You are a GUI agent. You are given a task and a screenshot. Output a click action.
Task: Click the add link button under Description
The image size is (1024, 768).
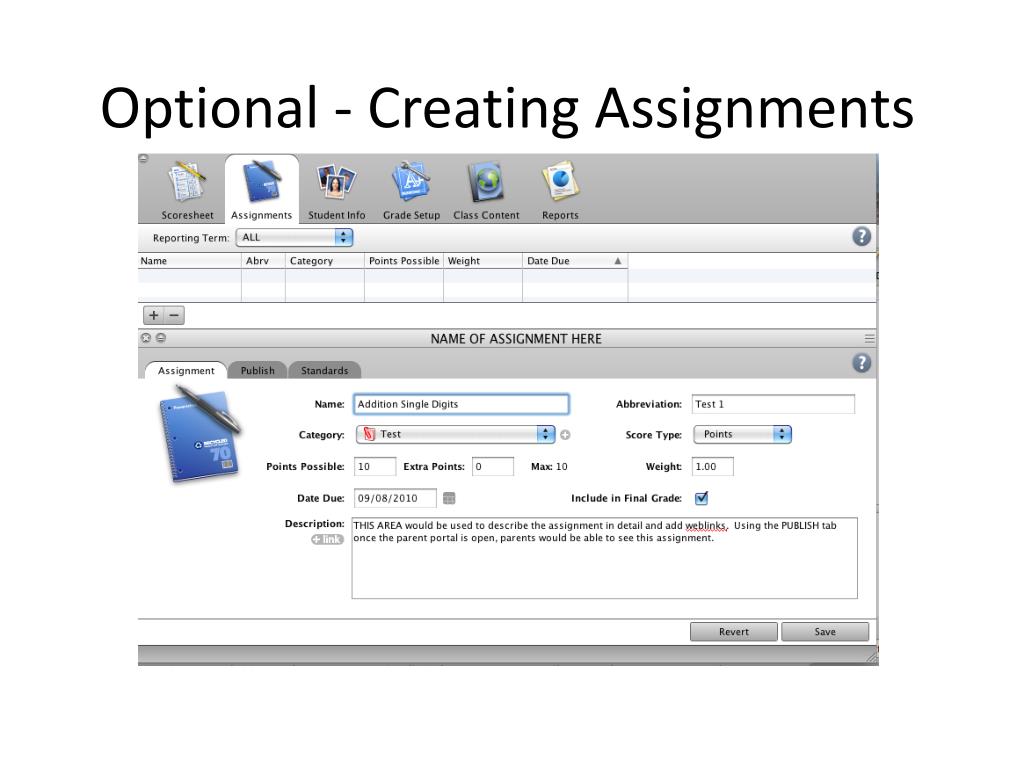coord(327,539)
